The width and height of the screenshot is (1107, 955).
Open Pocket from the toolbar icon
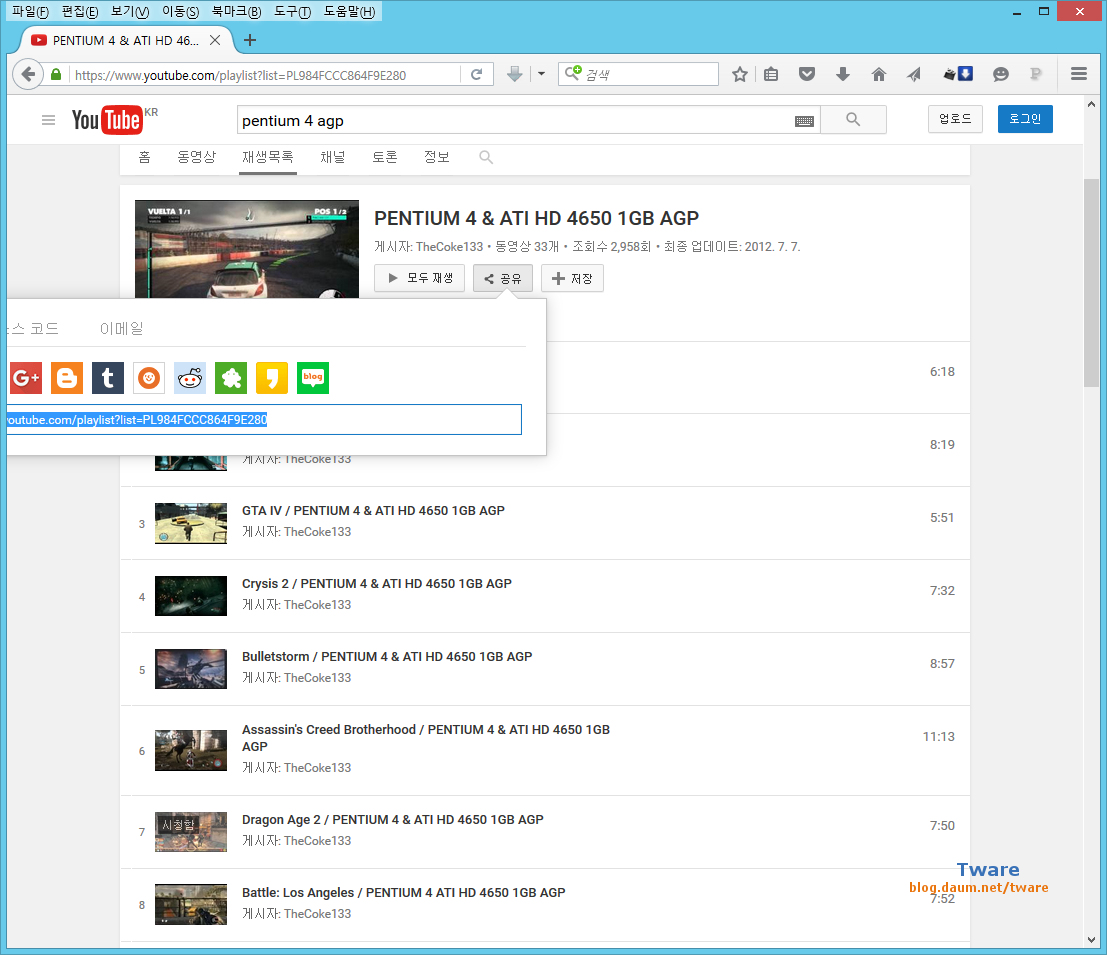pos(807,74)
